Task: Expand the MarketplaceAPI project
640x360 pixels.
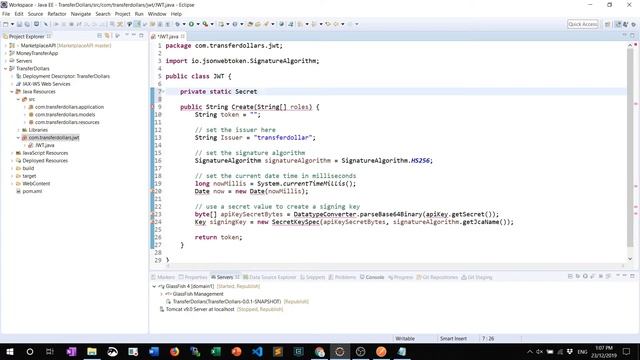Action: pyautogui.click(x=6, y=45)
